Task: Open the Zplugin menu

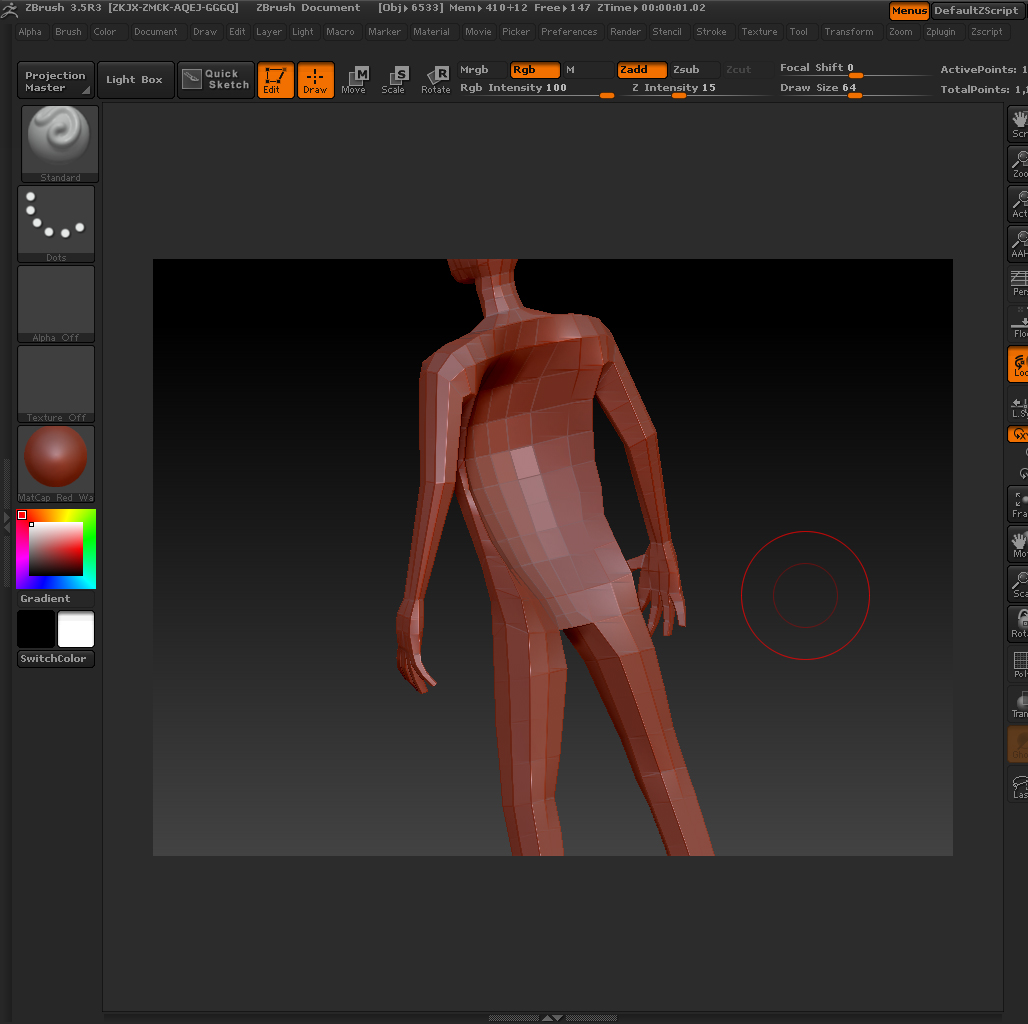Action: tap(940, 32)
